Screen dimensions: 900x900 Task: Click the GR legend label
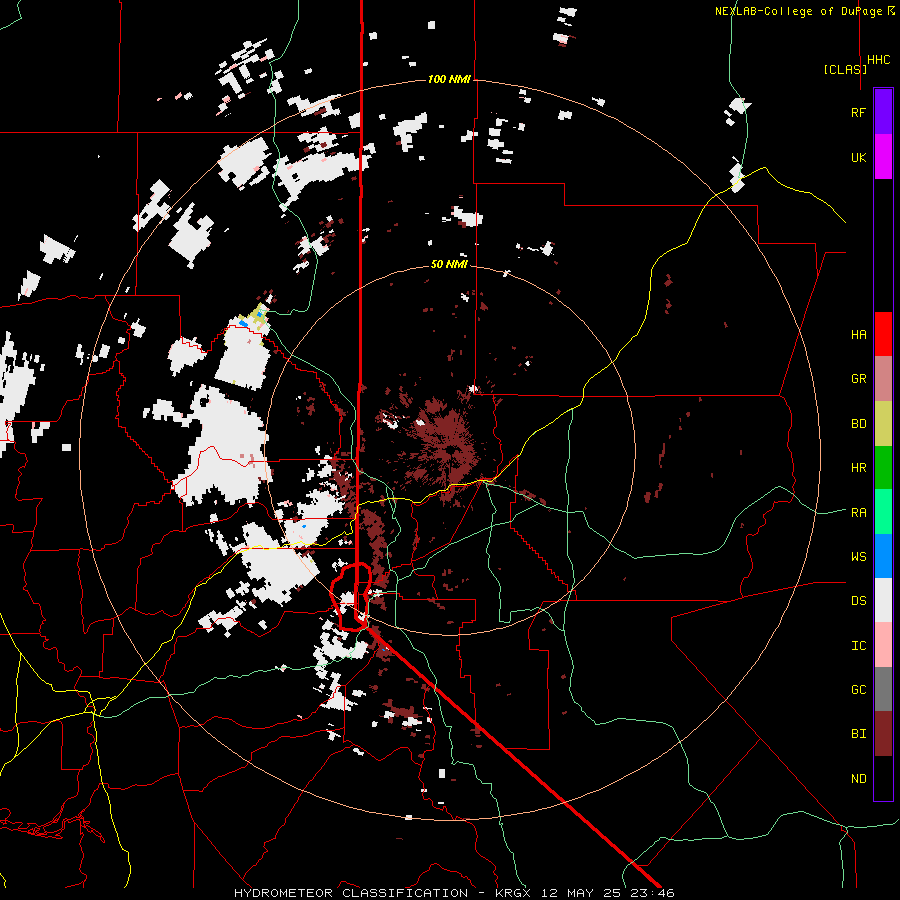point(858,379)
